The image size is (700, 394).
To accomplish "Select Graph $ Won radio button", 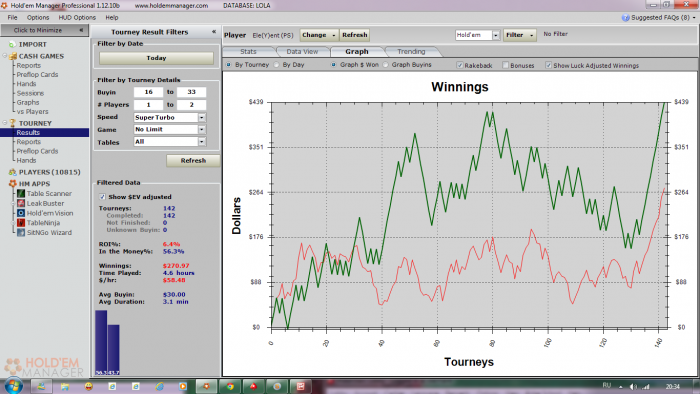I will 333,65.
